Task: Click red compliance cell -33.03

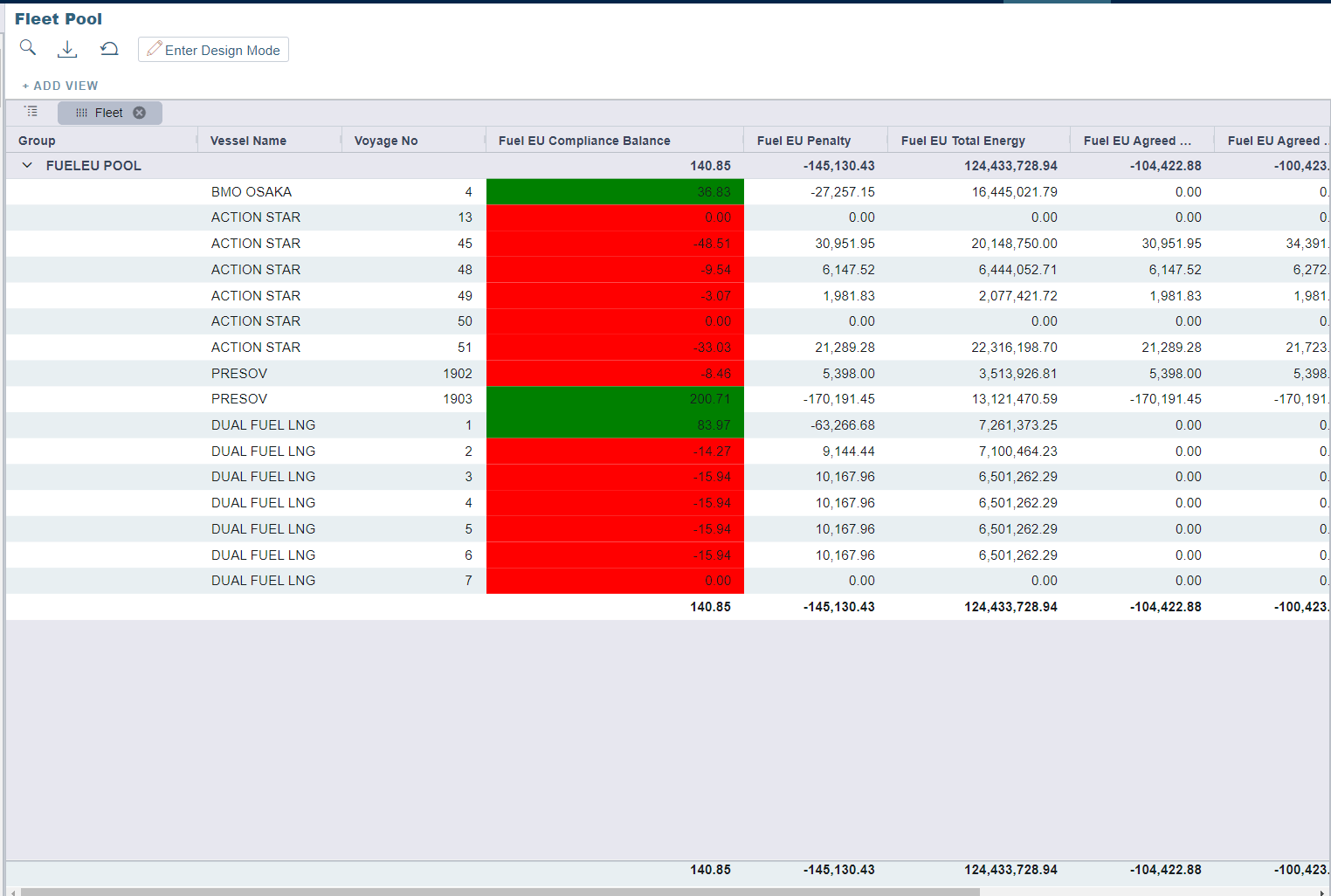Action: 615,348
